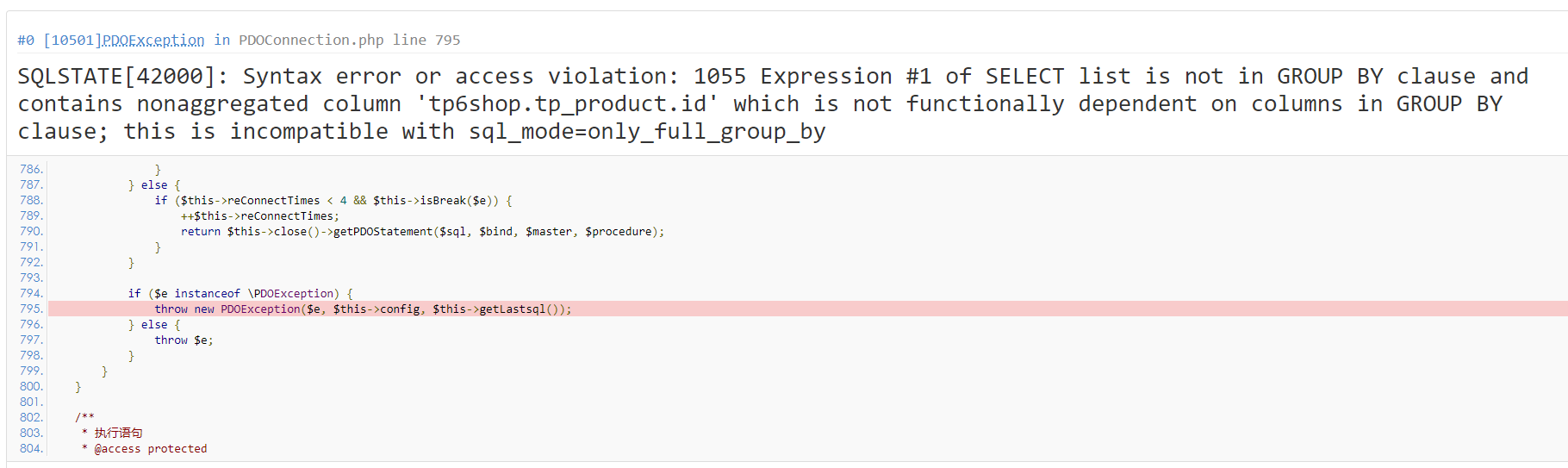Click line number 795 in the gutter
Screen dimensions: 1568x468
point(31,309)
